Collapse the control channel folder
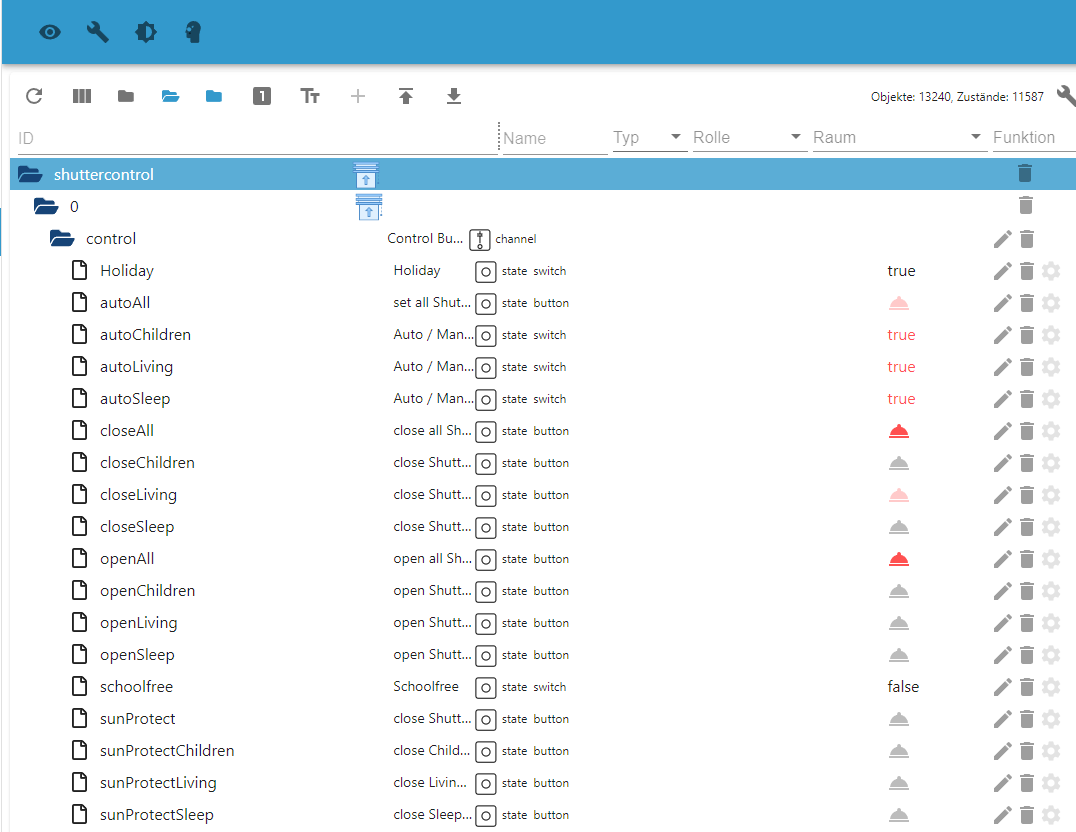 pyautogui.click(x=62, y=239)
